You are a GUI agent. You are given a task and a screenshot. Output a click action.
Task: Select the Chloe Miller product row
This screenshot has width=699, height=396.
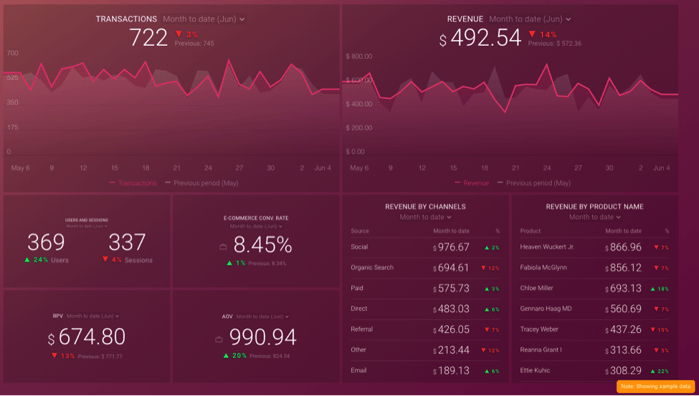[595, 288]
